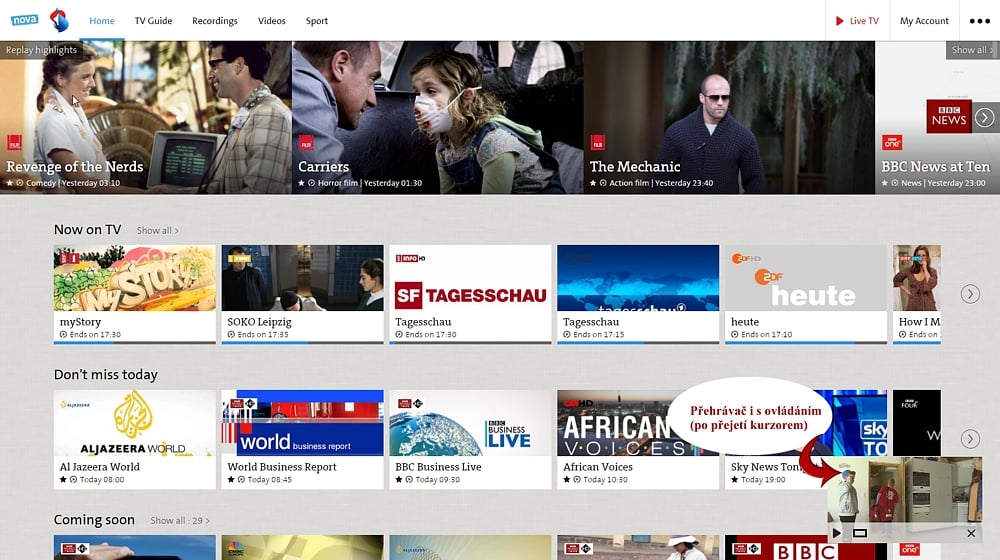Image resolution: width=1000 pixels, height=560 pixels.
Task: Show all 29 Coming soon items
Action: [180, 521]
